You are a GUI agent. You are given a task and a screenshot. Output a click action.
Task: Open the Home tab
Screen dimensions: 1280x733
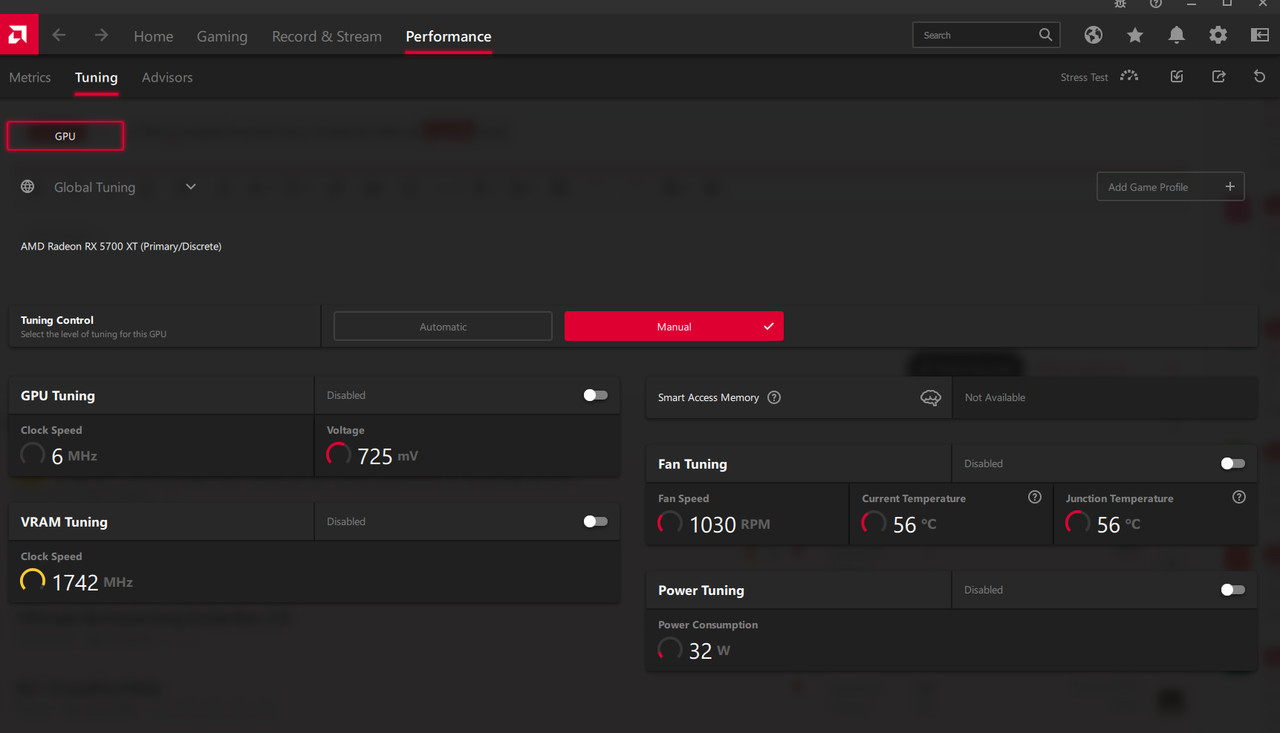click(153, 36)
